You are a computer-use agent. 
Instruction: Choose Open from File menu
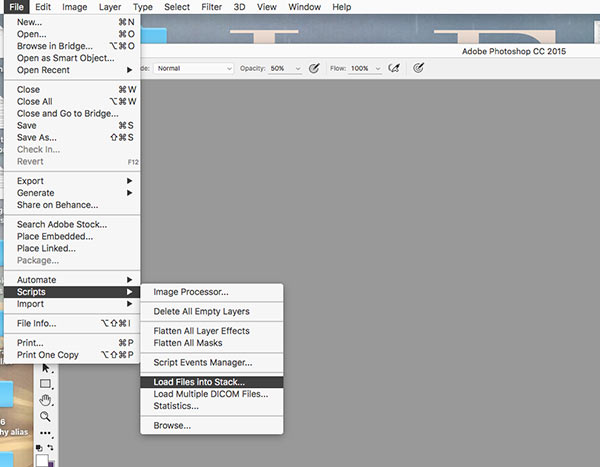coord(72,34)
